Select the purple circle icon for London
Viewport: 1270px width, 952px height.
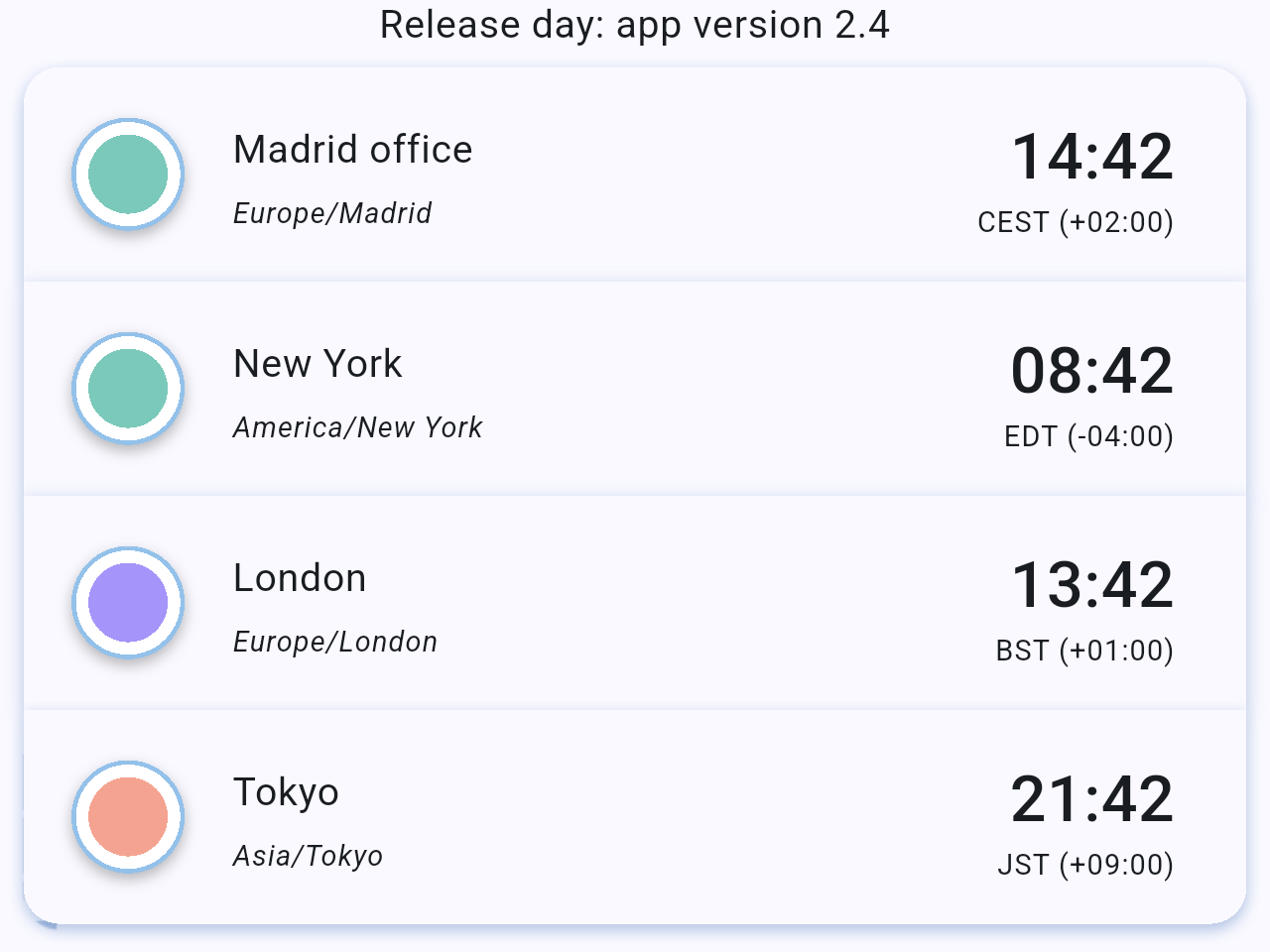pyautogui.click(x=128, y=603)
